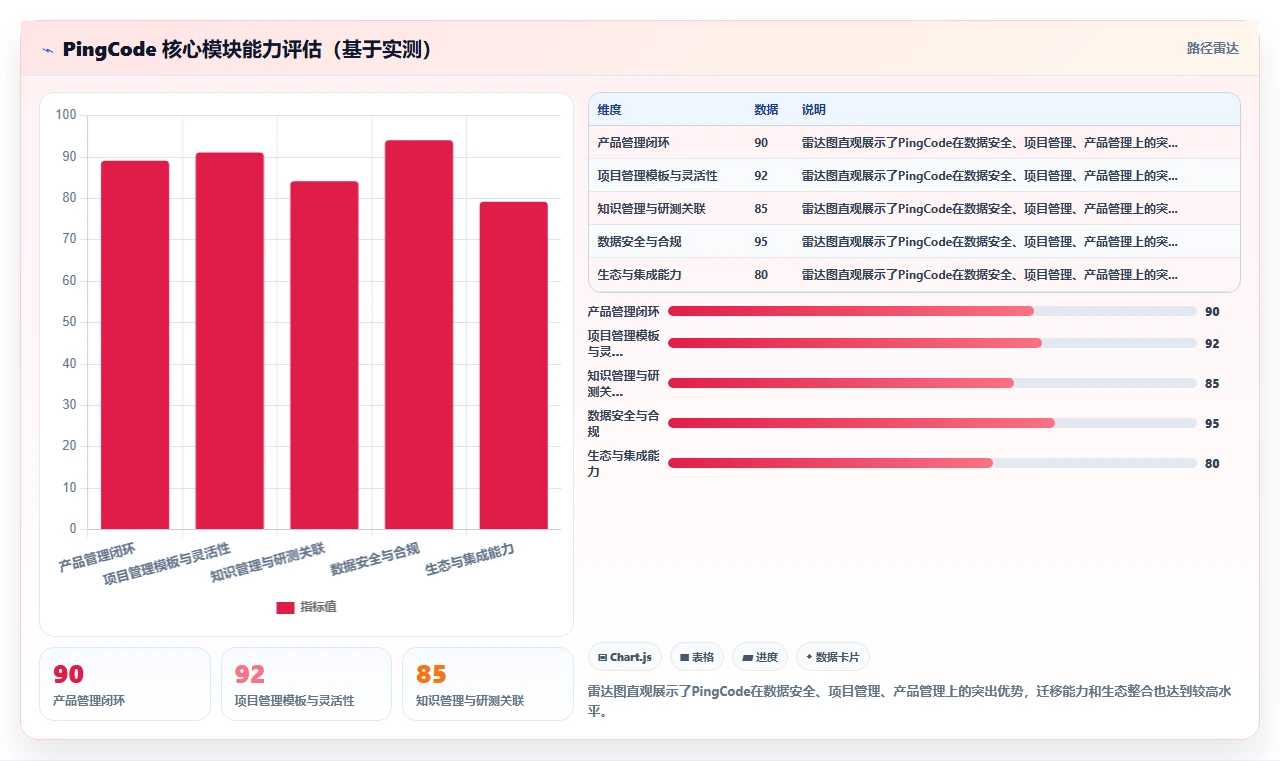Click the 项目管理模板与灵... progress bar
1280x761 pixels.
(932, 343)
